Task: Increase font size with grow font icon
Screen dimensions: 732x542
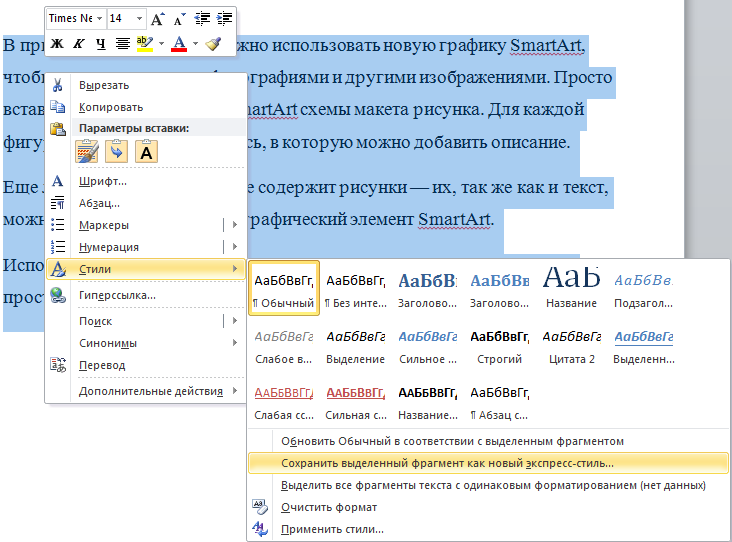Action: click(x=157, y=18)
